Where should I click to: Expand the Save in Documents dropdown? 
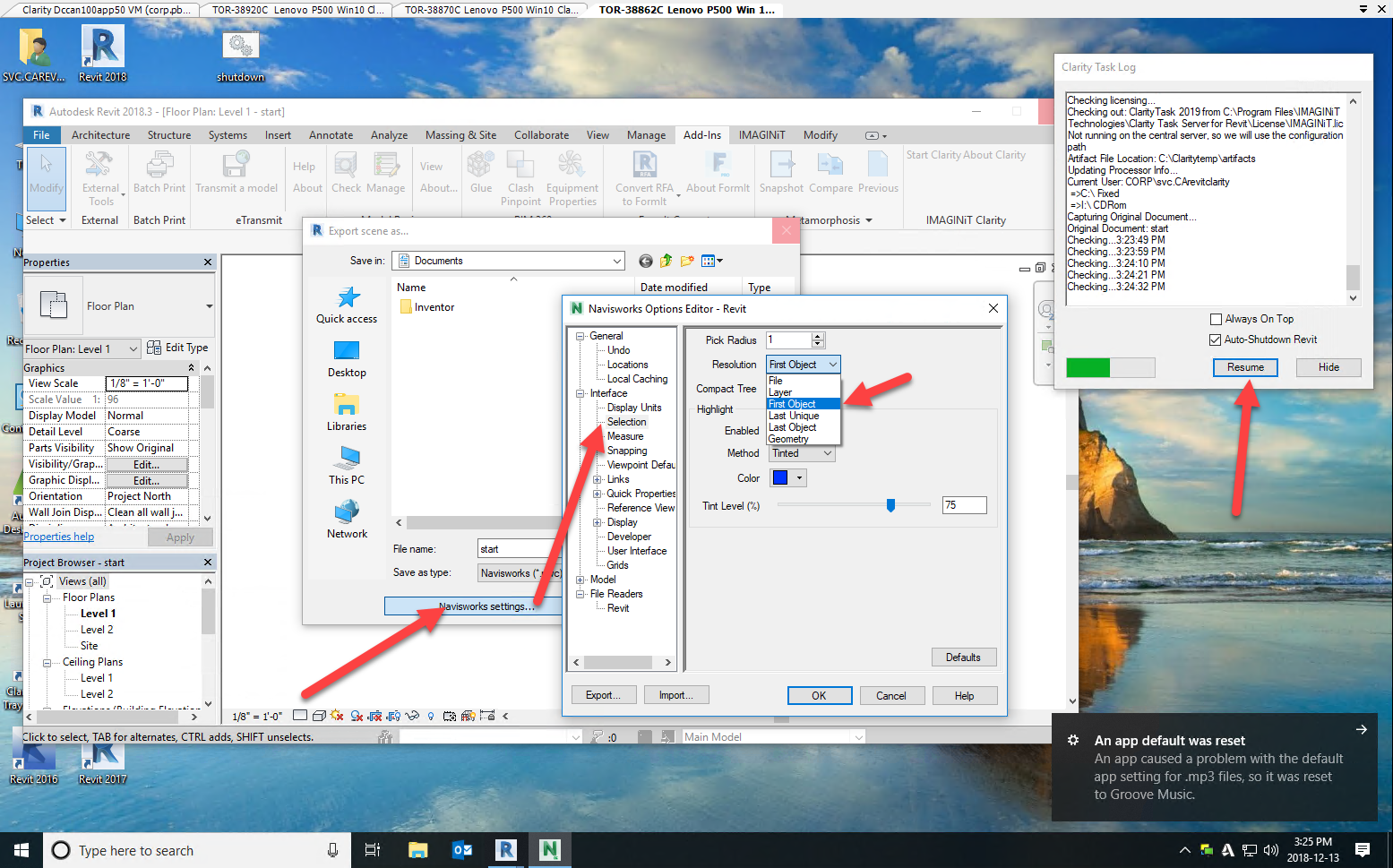click(617, 261)
